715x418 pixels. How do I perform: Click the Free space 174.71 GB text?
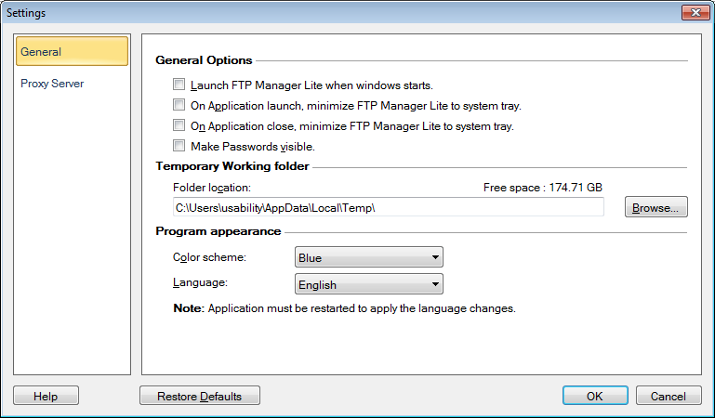point(542,187)
